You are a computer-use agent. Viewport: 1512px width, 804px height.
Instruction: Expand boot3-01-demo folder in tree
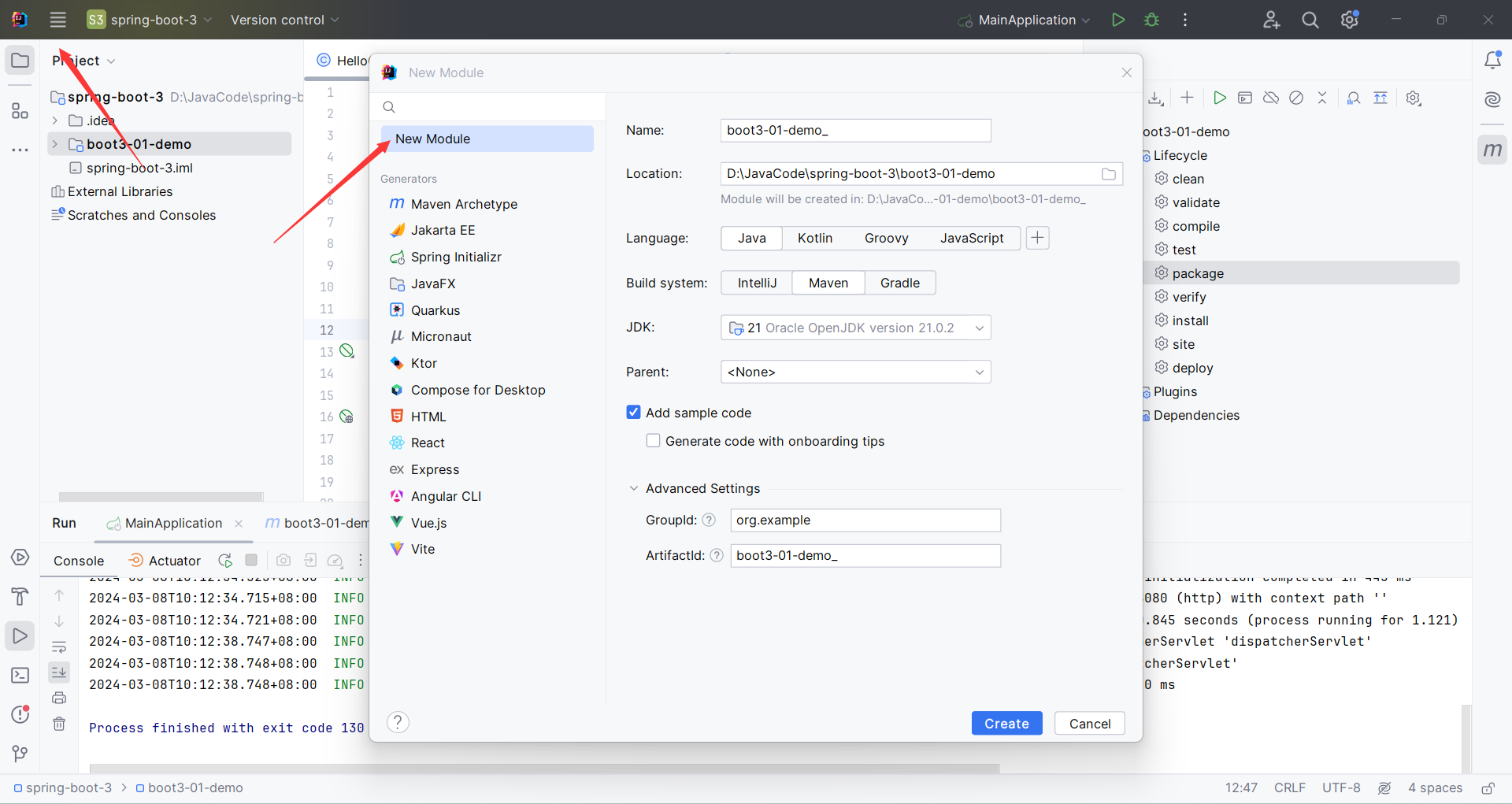[x=54, y=144]
